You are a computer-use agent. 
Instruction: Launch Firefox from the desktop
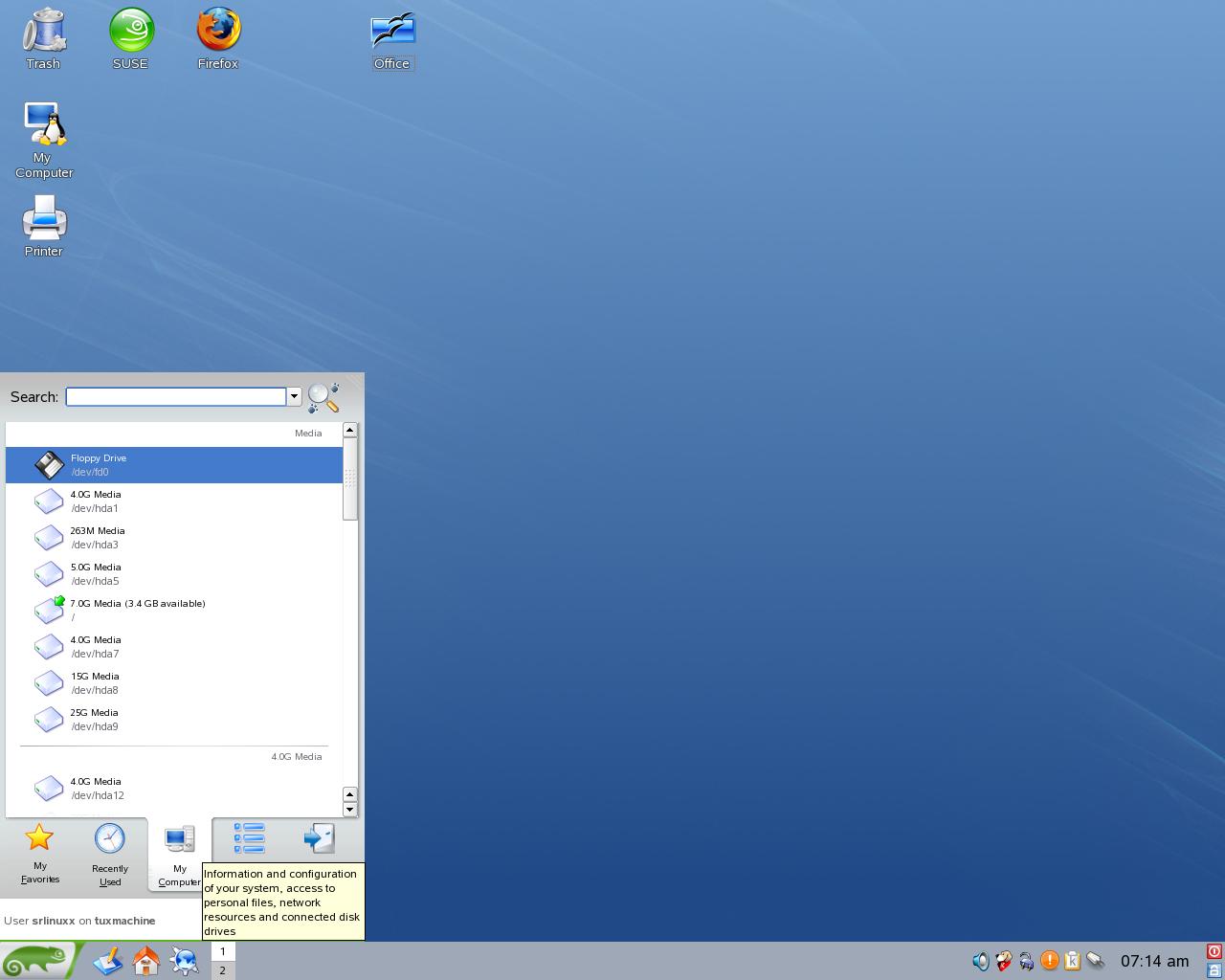218,38
